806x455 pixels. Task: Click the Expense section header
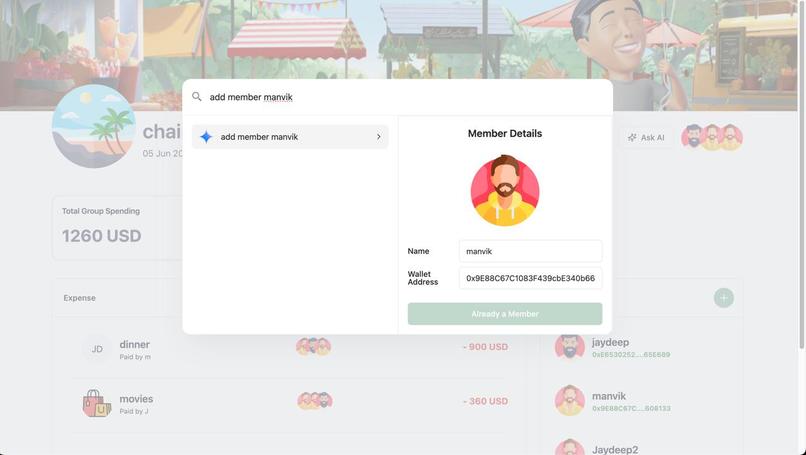[80, 298]
